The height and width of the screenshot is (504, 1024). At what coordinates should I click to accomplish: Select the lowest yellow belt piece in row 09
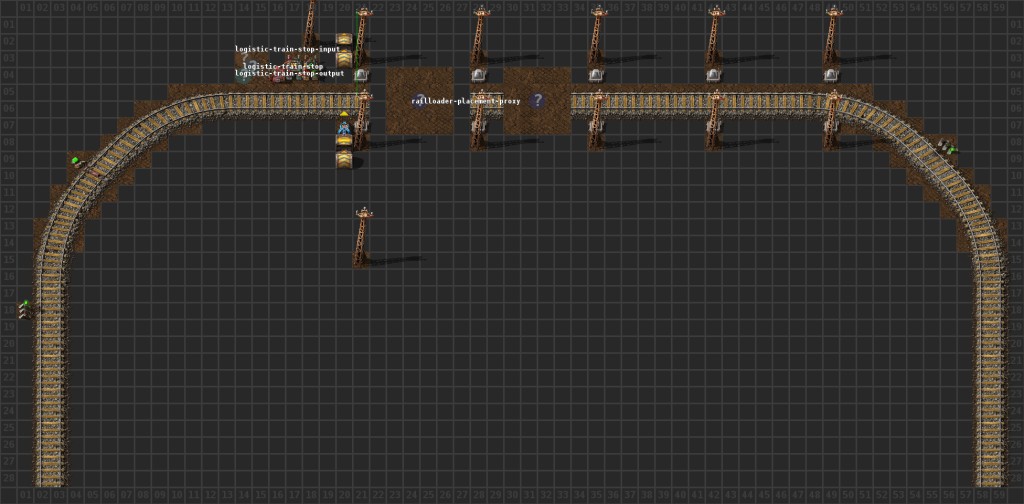tap(344, 159)
